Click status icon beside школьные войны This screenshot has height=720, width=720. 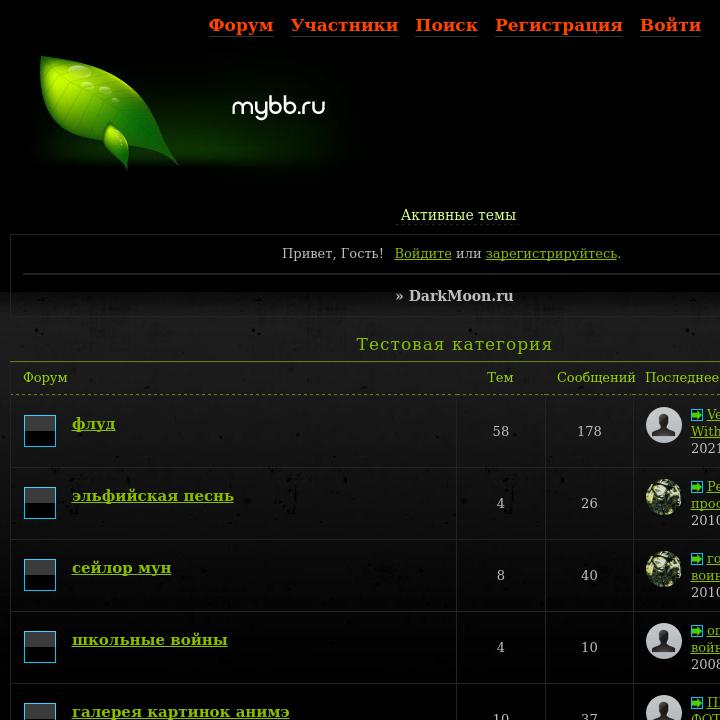tap(40, 647)
